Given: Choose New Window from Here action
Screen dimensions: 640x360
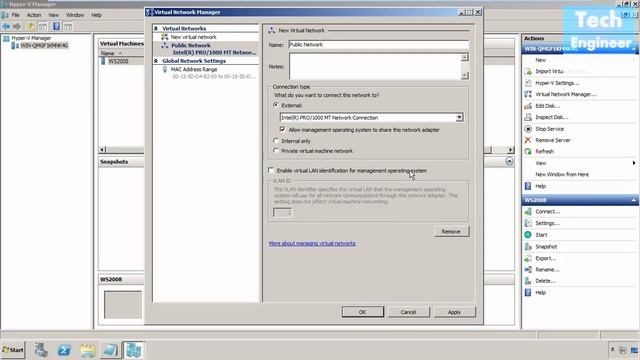Looking at the screenshot, I should pyautogui.click(x=562, y=174).
